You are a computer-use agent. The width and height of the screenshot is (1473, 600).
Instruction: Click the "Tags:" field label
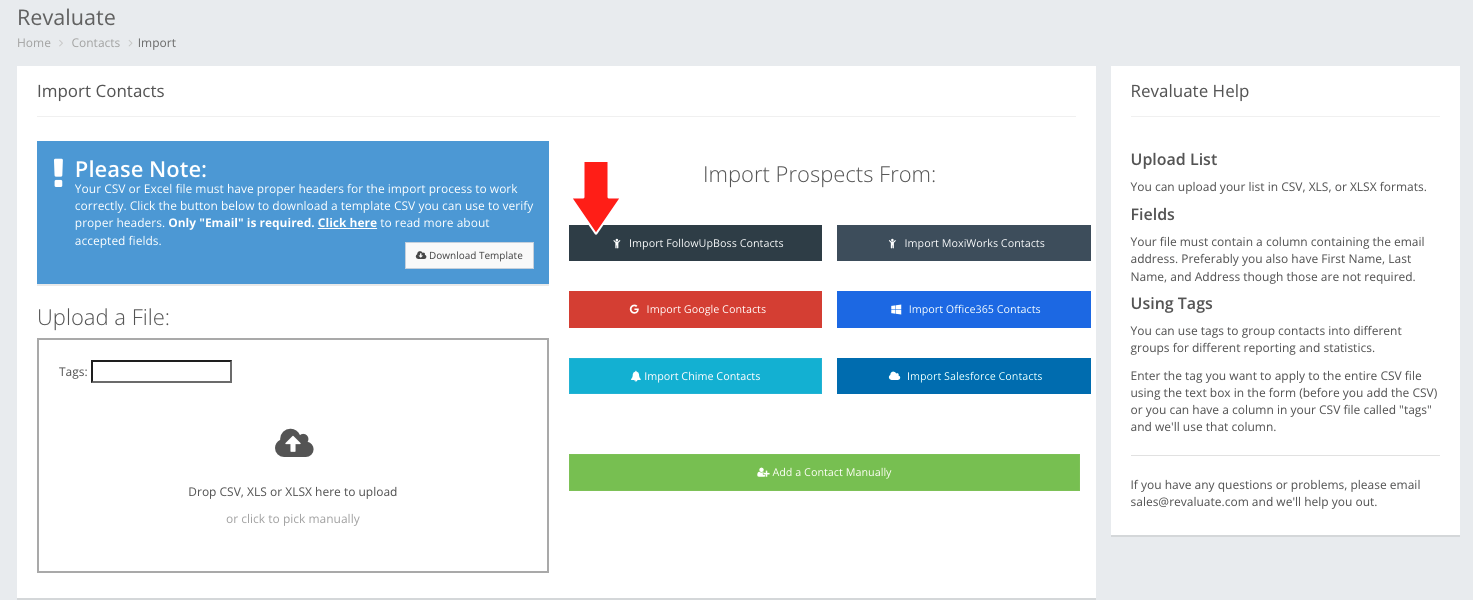[73, 372]
